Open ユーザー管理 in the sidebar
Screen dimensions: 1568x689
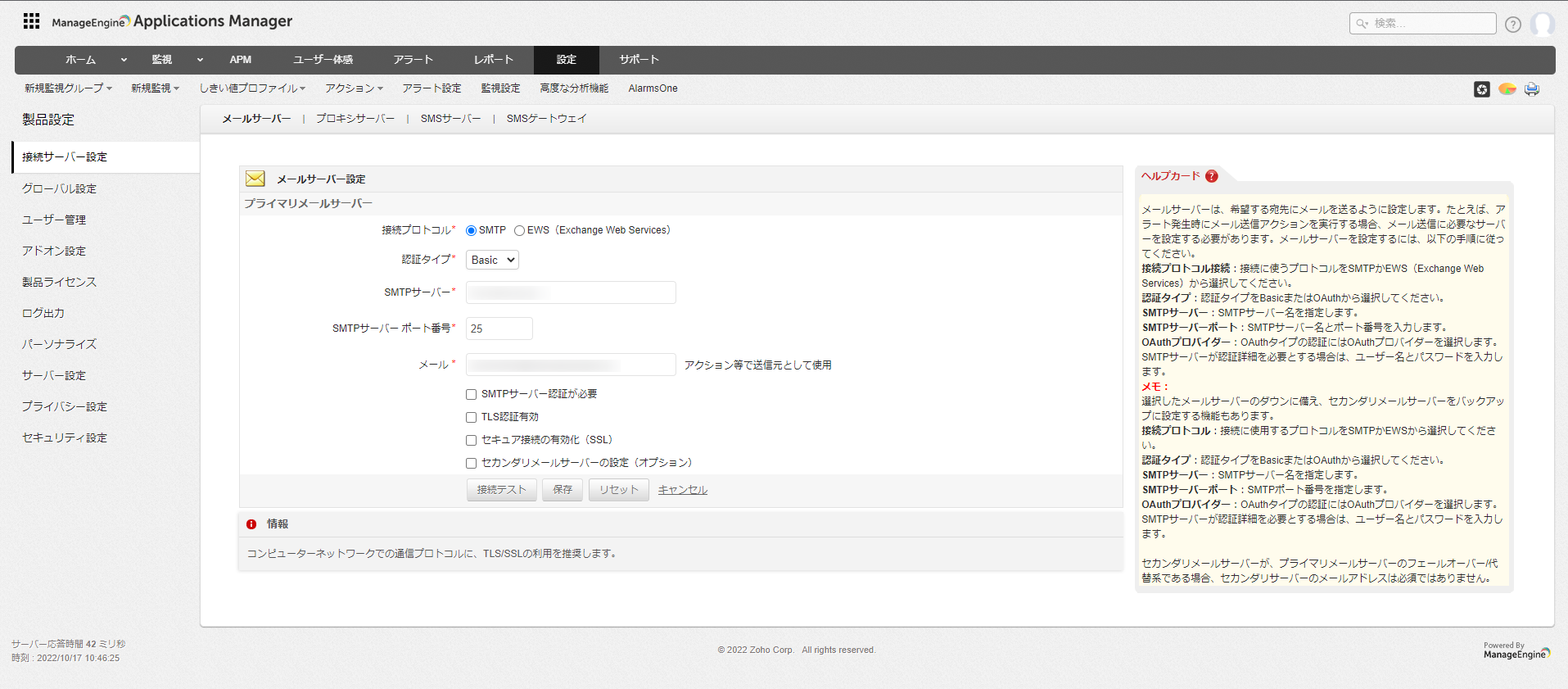coord(54,220)
